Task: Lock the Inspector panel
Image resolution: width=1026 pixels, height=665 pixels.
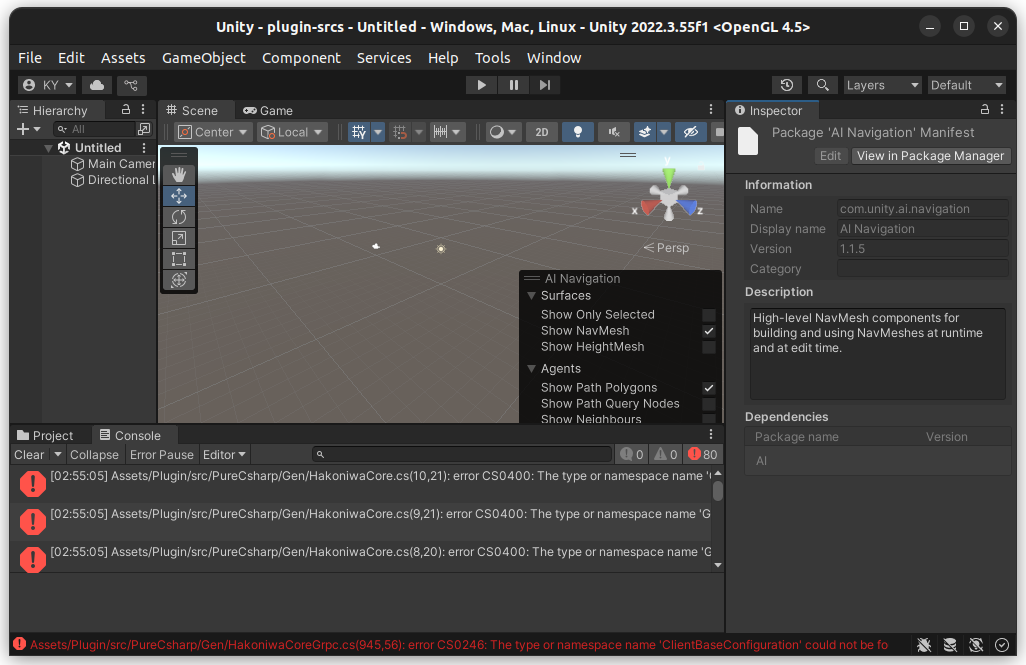Action: click(985, 109)
